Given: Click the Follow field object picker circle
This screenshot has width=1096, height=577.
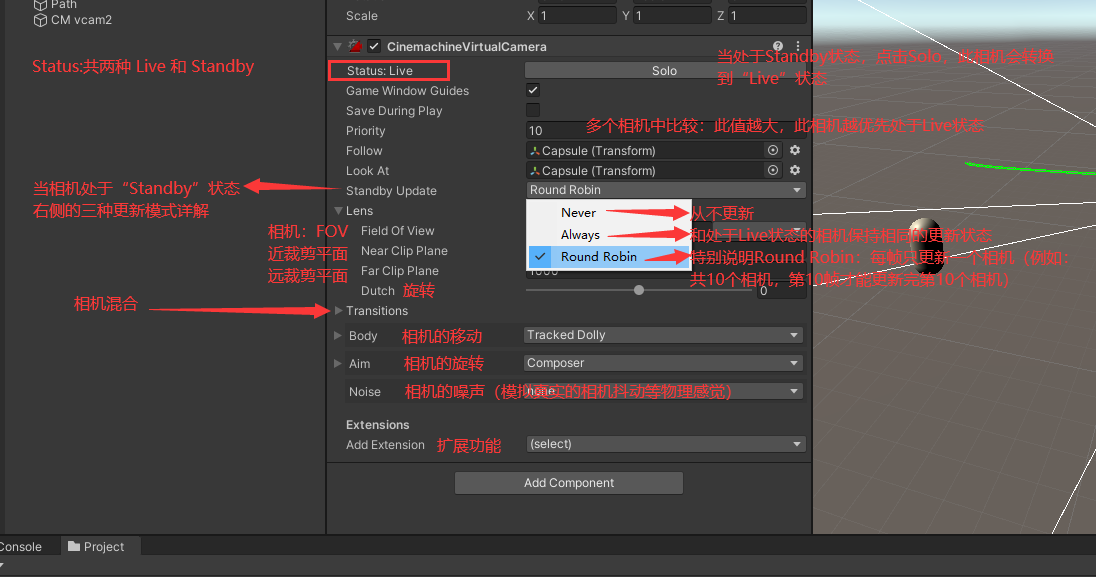Looking at the screenshot, I should 772,150.
